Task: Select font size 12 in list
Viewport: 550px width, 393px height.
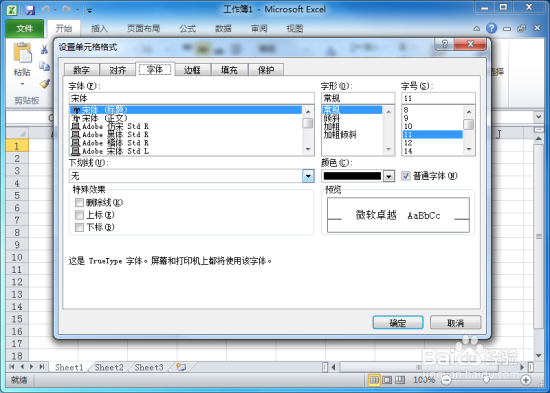Action: [432, 143]
